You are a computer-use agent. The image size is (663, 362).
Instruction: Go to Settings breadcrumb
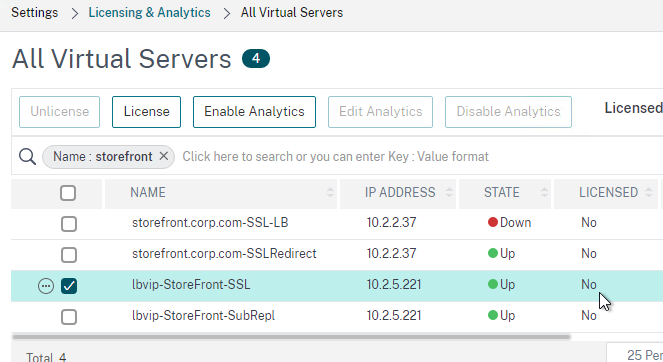coord(35,13)
